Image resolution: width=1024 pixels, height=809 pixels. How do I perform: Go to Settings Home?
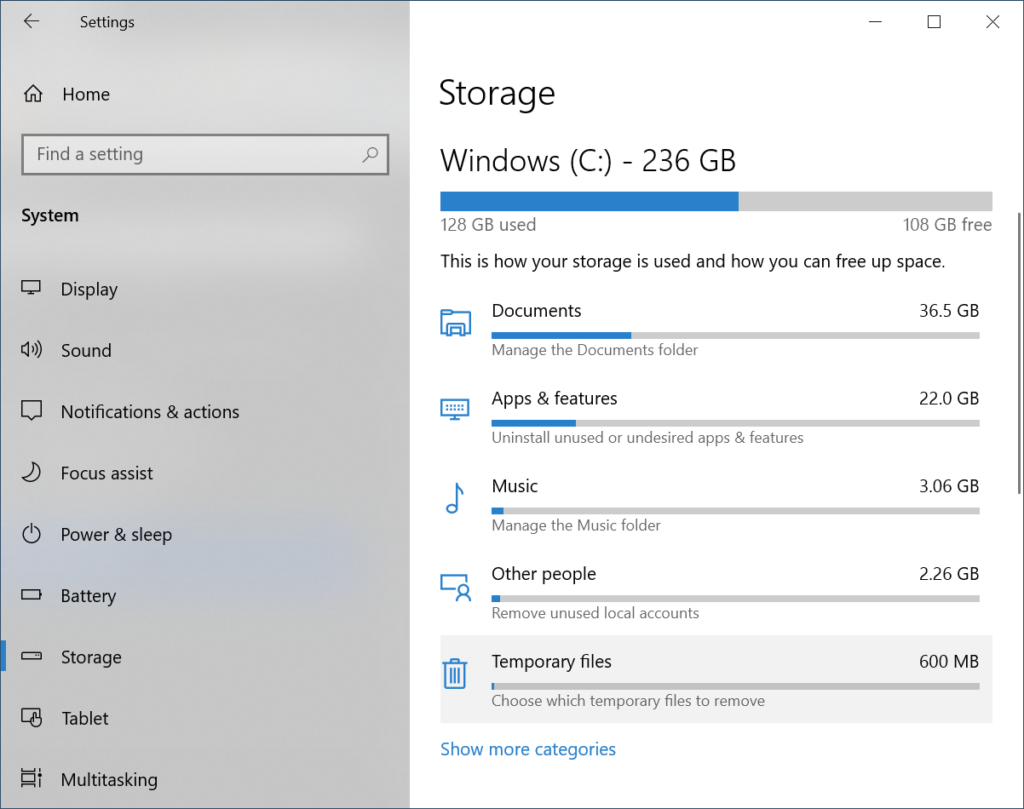(205, 94)
